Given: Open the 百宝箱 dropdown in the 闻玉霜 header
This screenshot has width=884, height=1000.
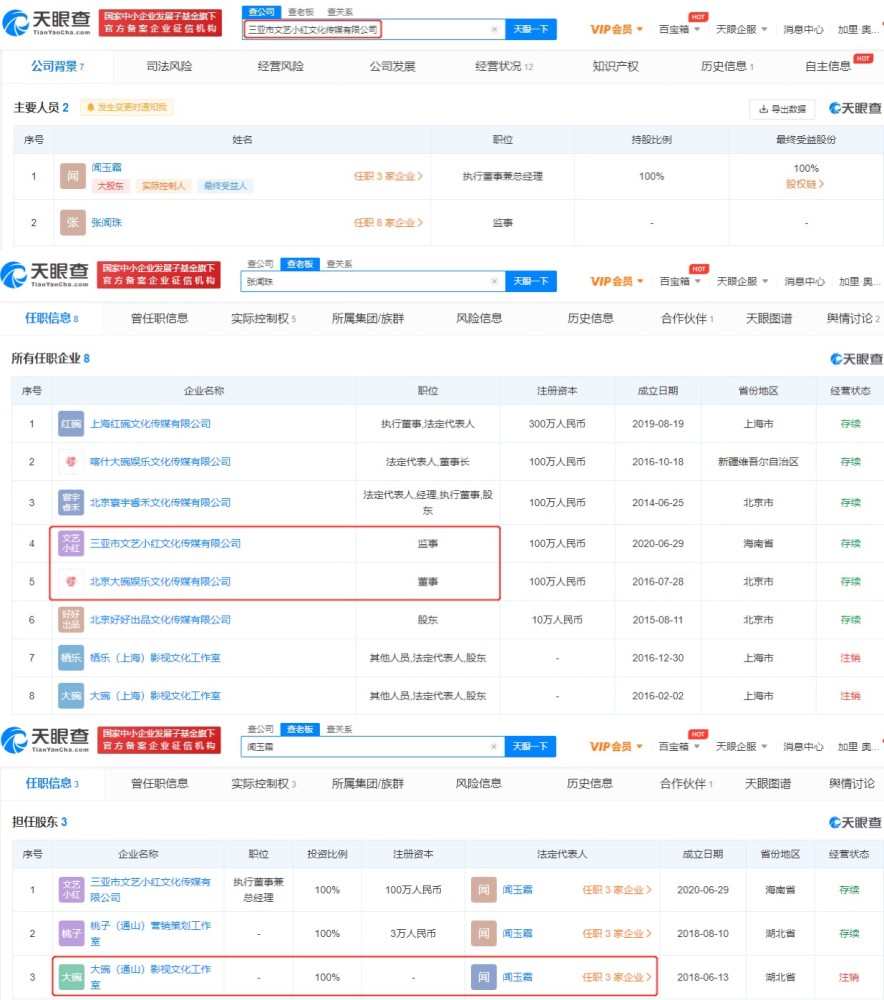Looking at the screenshot, I should point(679,746).
